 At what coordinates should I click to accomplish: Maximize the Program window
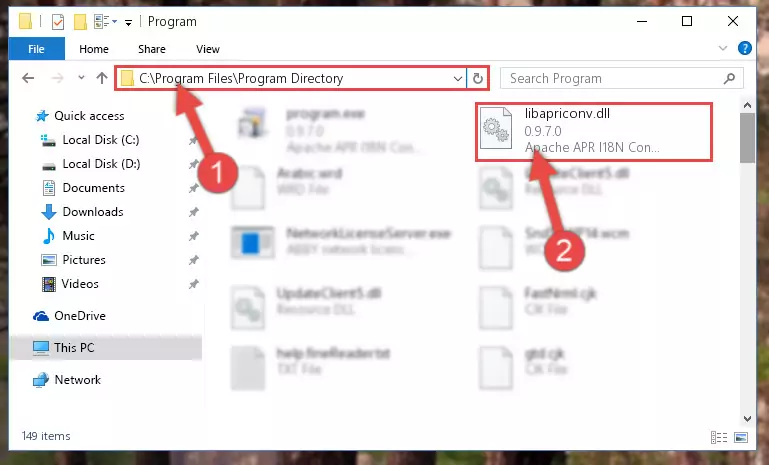click(x=687, y=22)
